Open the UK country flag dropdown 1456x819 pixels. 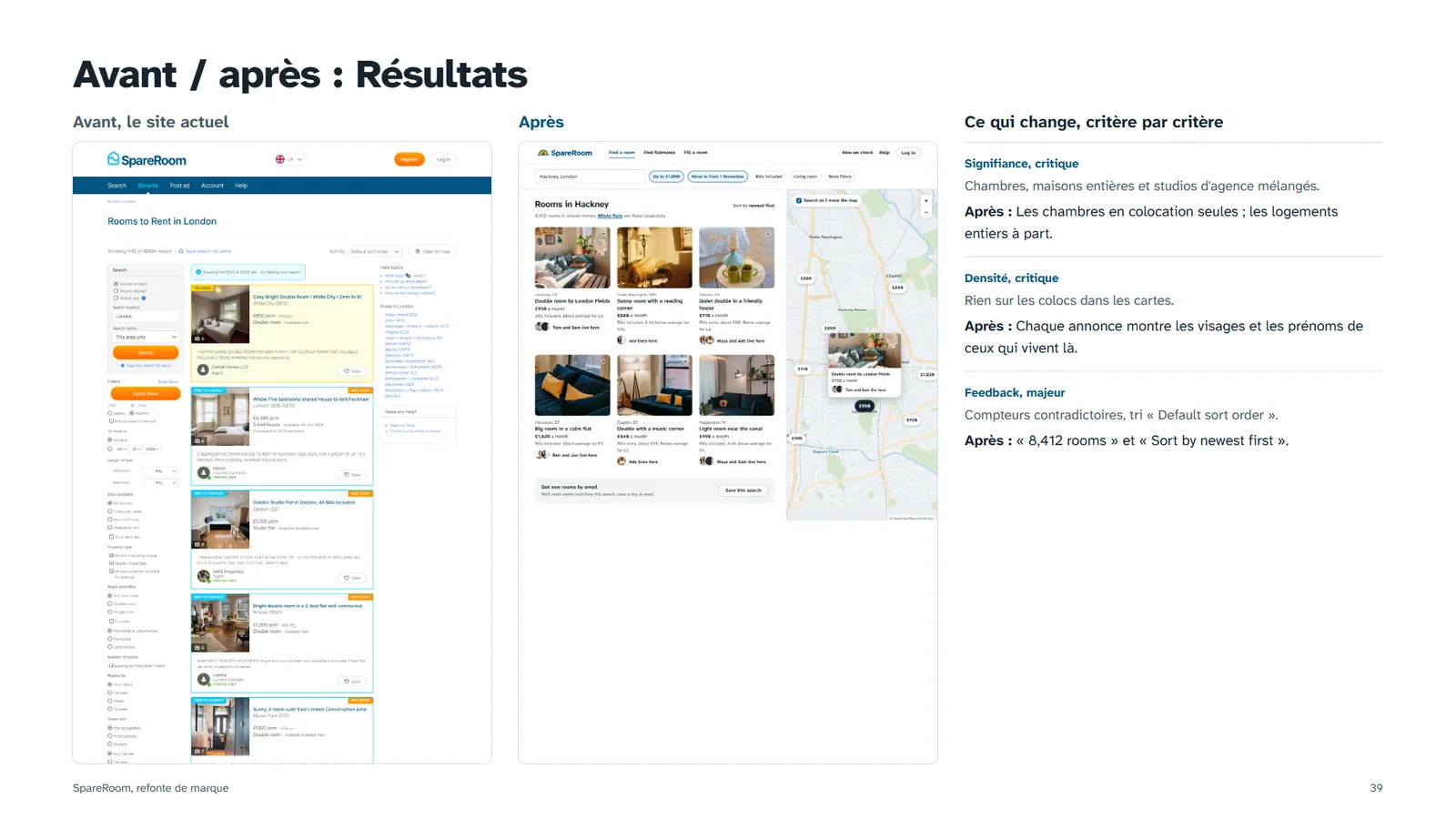[x=288, y=159]
